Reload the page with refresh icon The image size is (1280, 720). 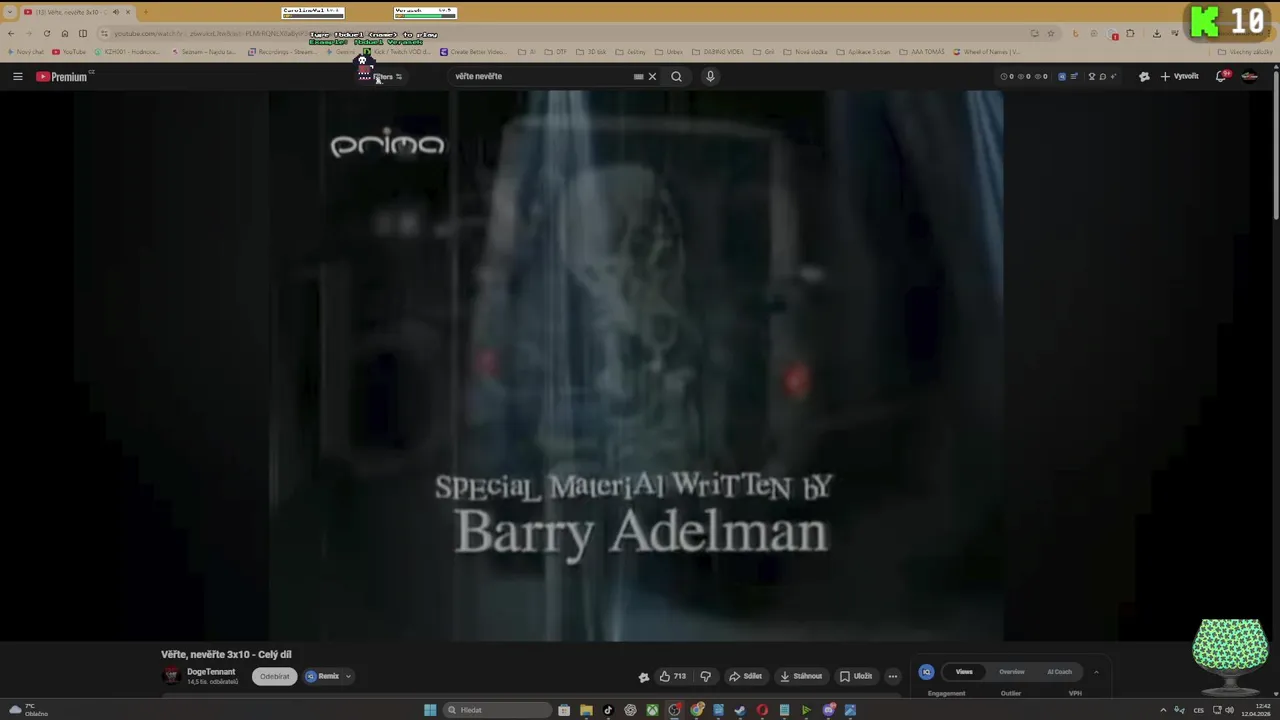[46, 33]
